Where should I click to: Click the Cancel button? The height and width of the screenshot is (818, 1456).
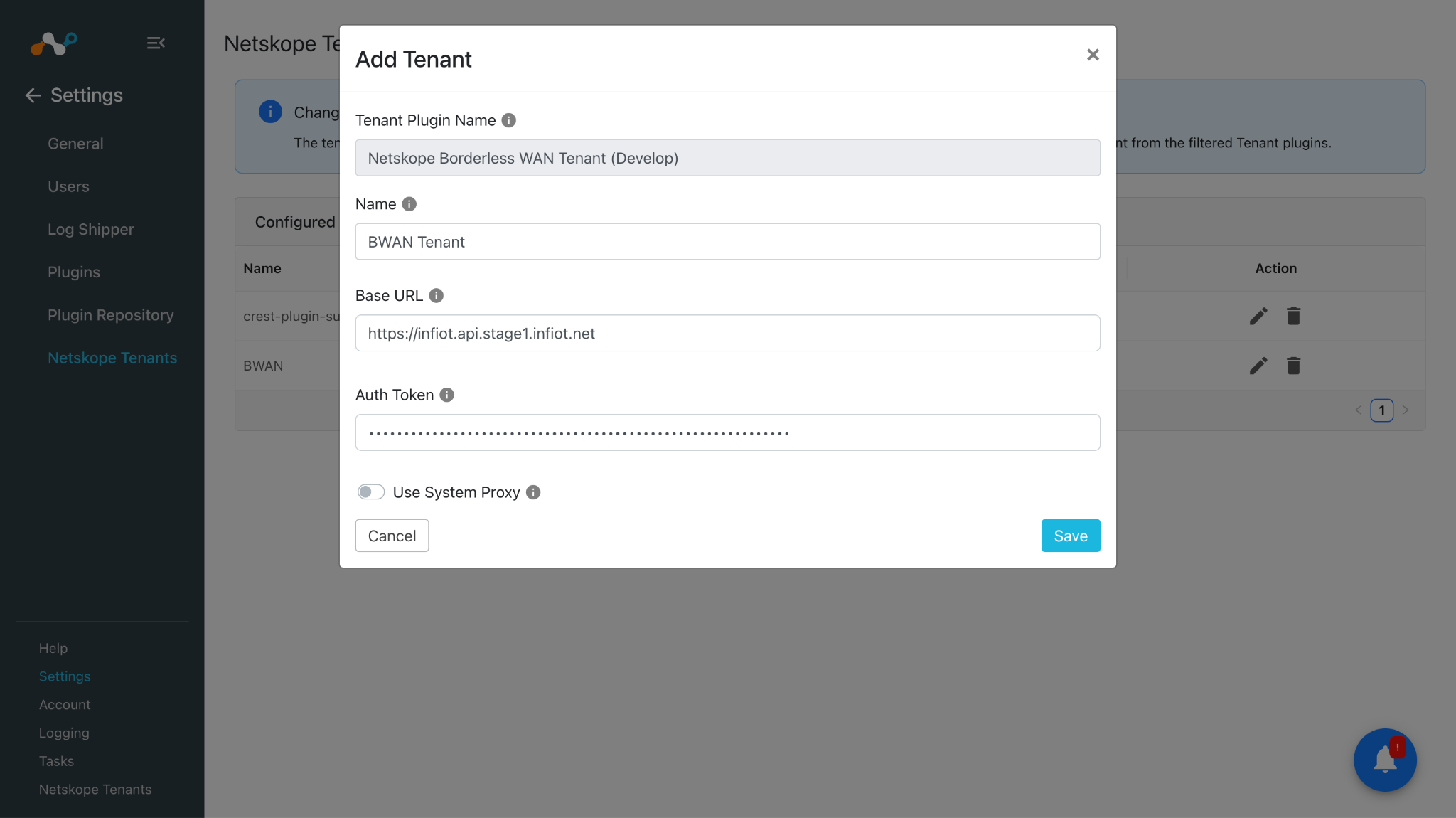pyautogui.click(x=392, y=536)
